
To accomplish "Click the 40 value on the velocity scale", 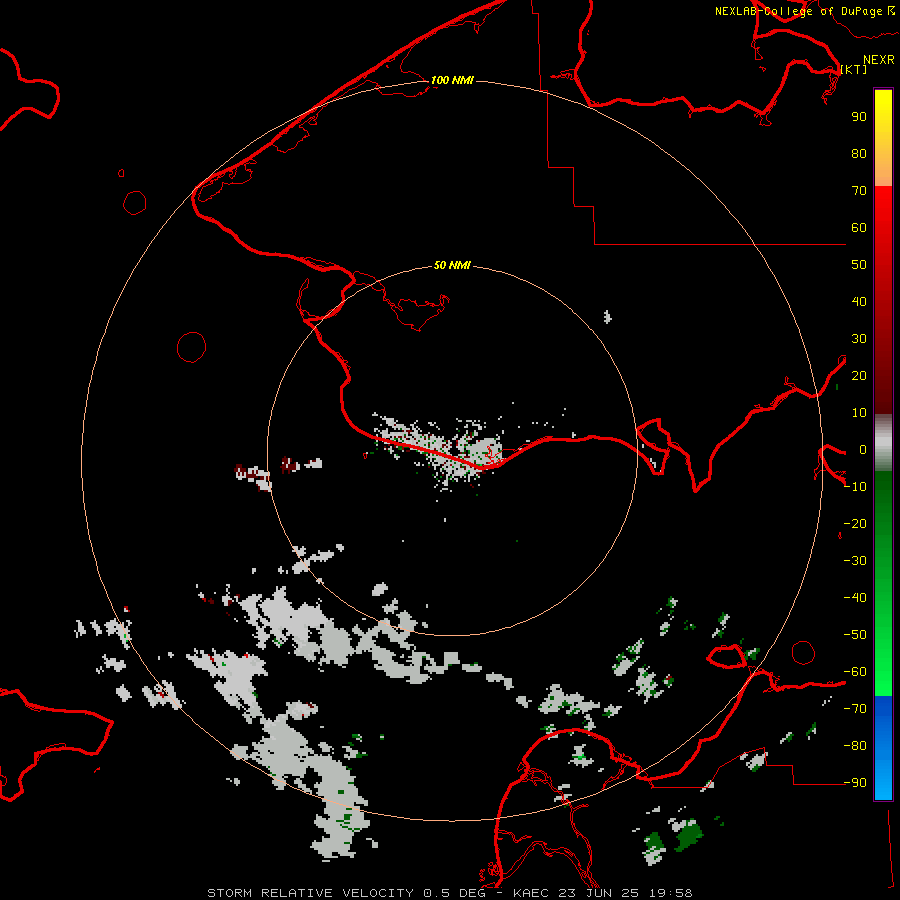I will (x=859, y=301).
